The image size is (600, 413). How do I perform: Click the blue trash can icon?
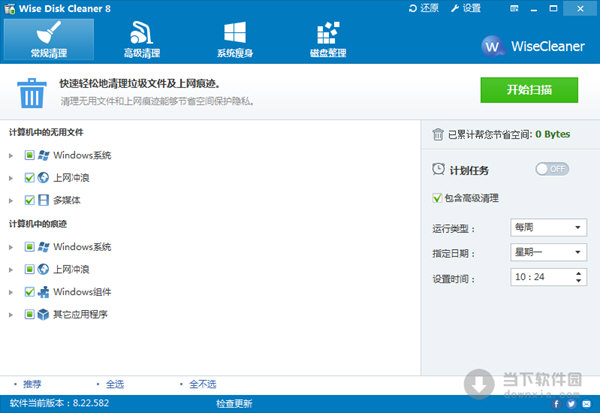click(x=32, y=93)
